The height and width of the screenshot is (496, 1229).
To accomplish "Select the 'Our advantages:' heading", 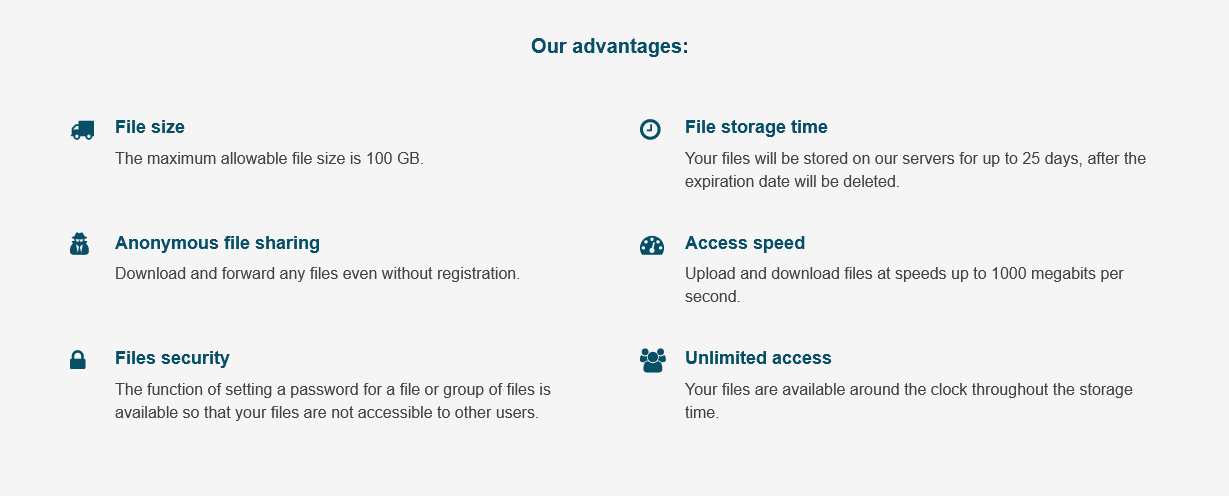I will tap(610, 46).
